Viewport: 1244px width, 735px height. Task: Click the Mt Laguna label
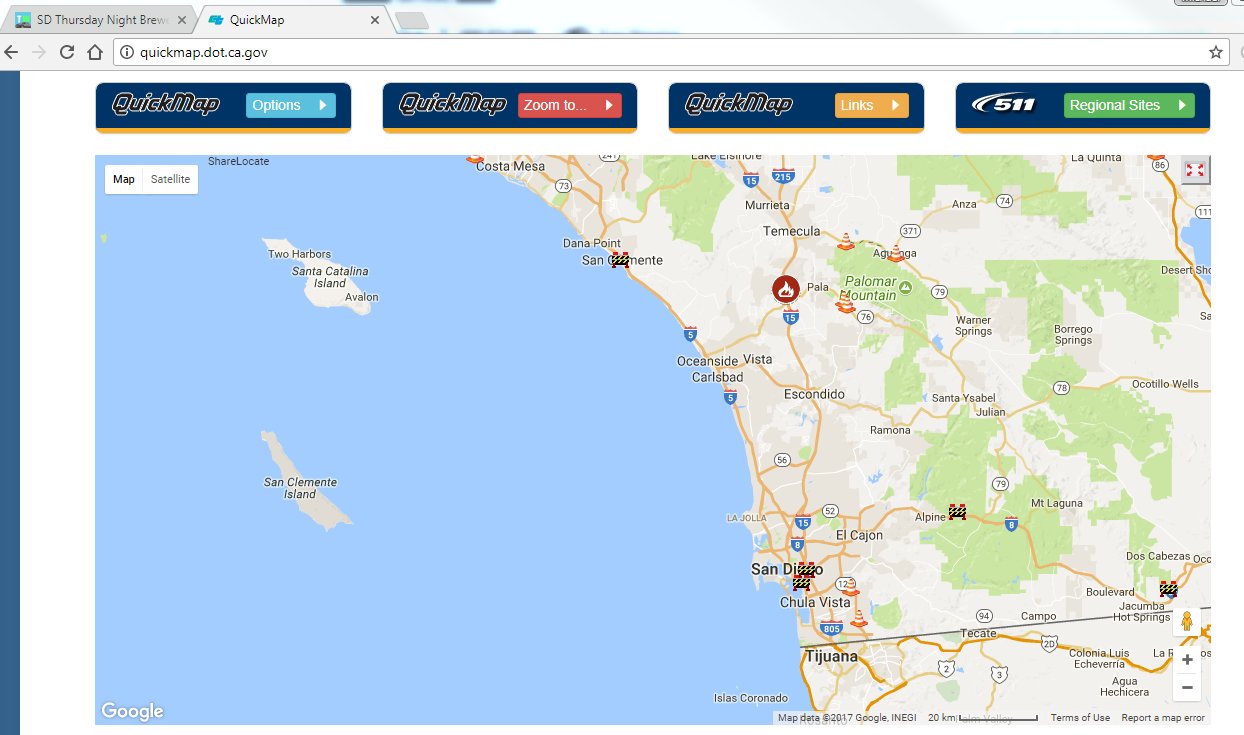click(1058, 503)
